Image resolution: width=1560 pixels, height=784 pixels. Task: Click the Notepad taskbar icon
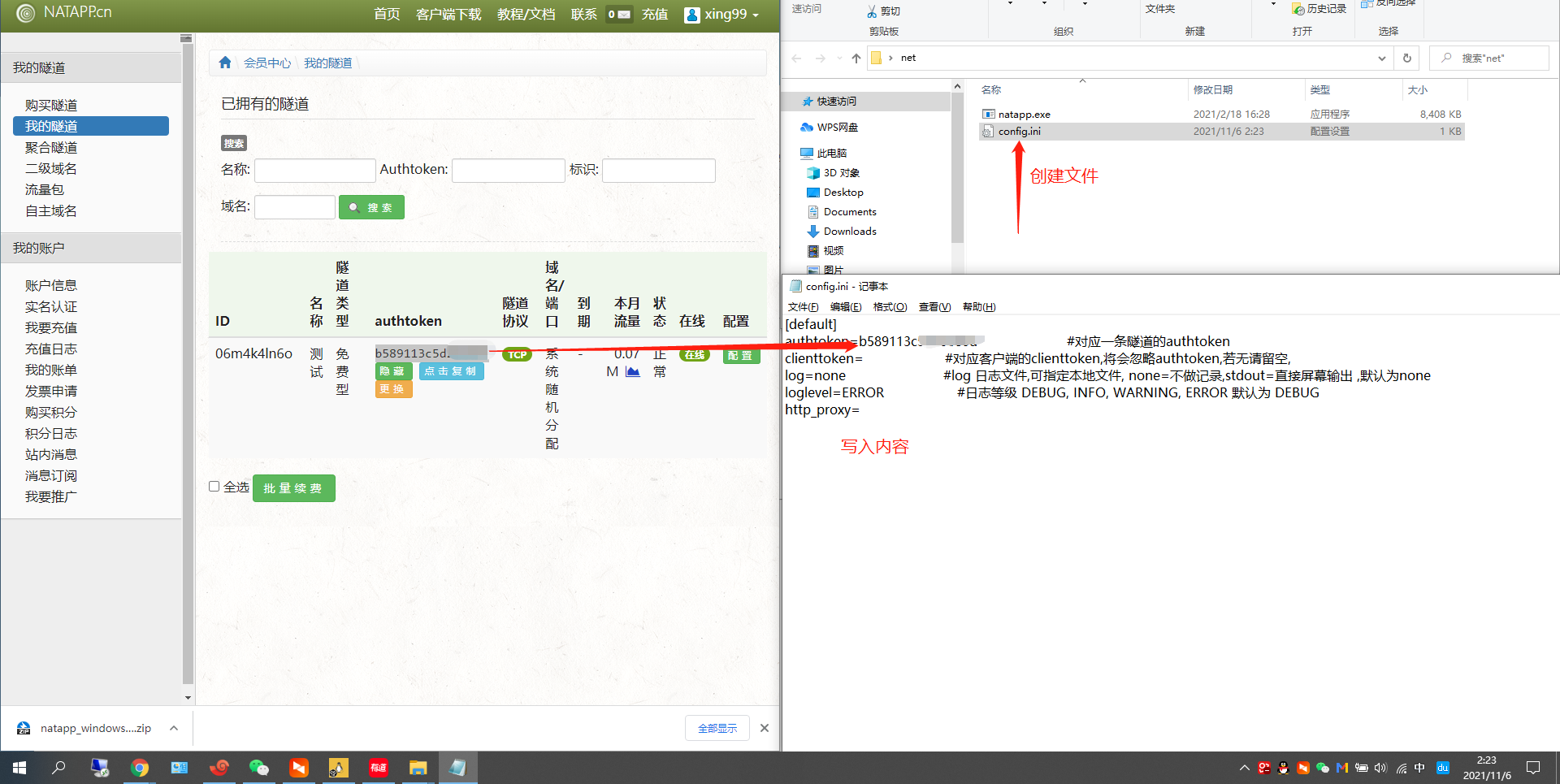point(457,768)
